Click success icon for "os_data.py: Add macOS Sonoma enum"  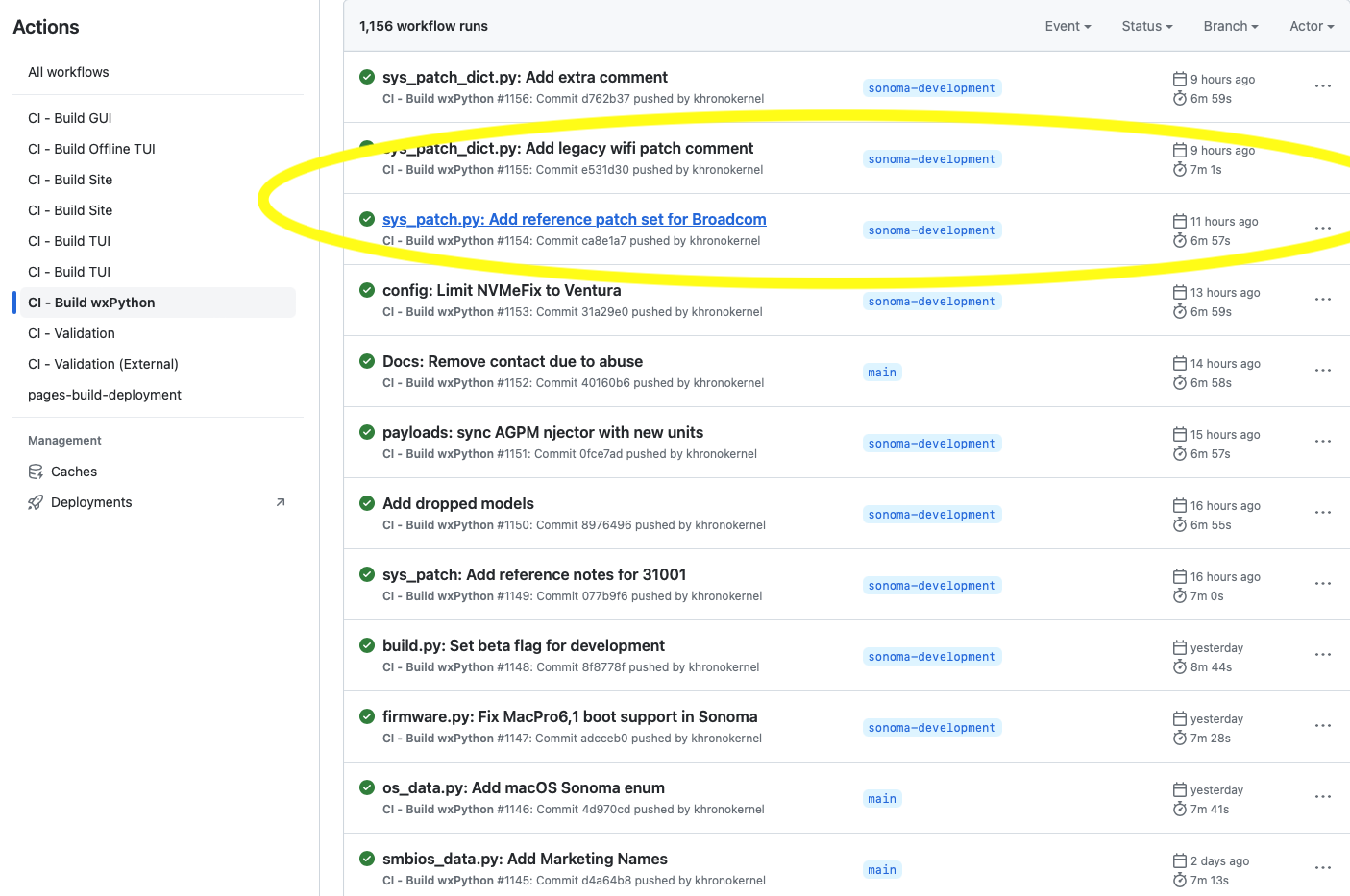coord(367,787)
